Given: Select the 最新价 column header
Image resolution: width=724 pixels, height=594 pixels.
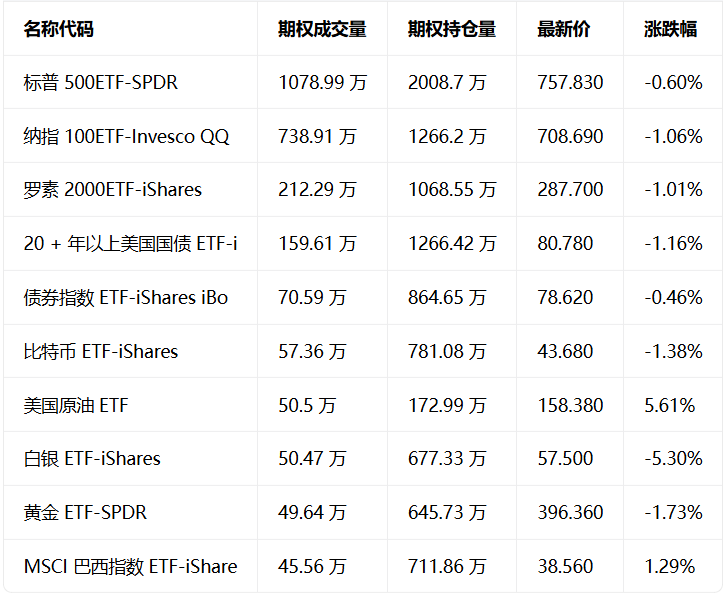Looking at the screenshot, I should tap(564, 29).
